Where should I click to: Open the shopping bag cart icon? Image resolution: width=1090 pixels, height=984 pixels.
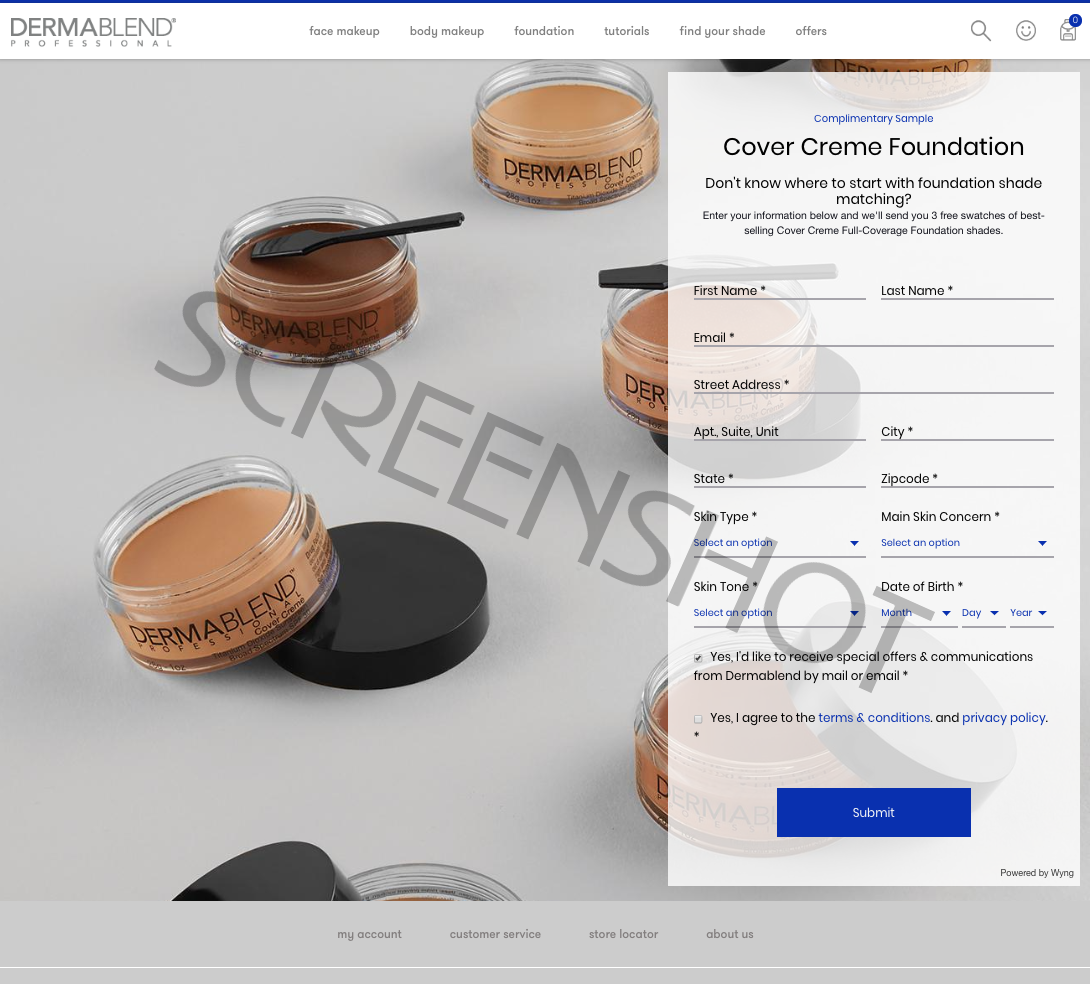(1068, 29)
